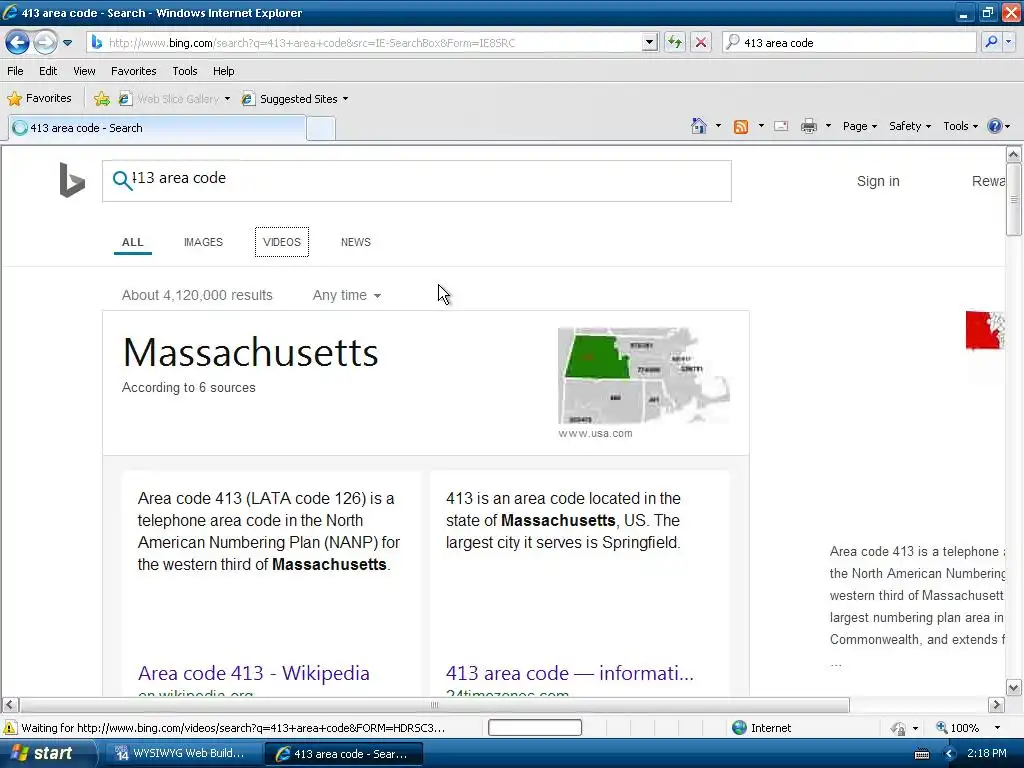
Task: Click horizontal scrollbar right arrow
Action: click(x=996, y=705)
